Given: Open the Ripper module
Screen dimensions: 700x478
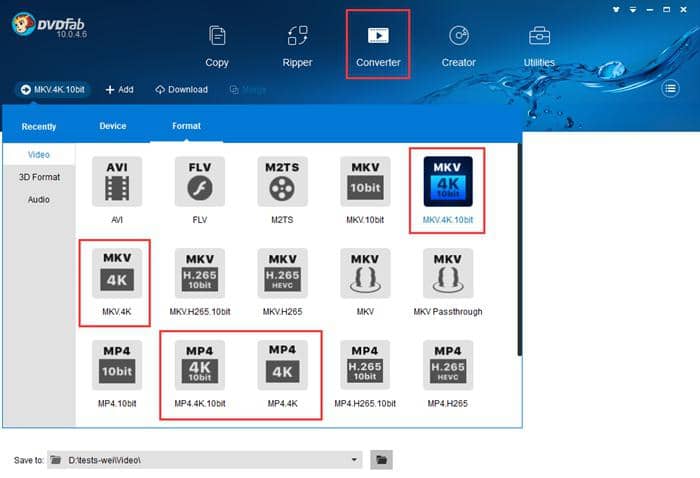Looking at the screenshot, I should pyautogui.click(x=297, y=46).
